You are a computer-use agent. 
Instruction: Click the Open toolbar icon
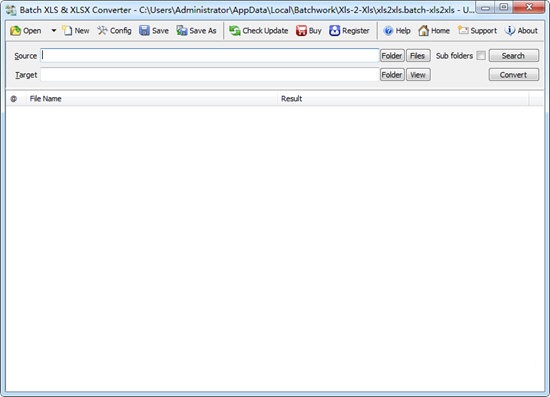[25, 31]
